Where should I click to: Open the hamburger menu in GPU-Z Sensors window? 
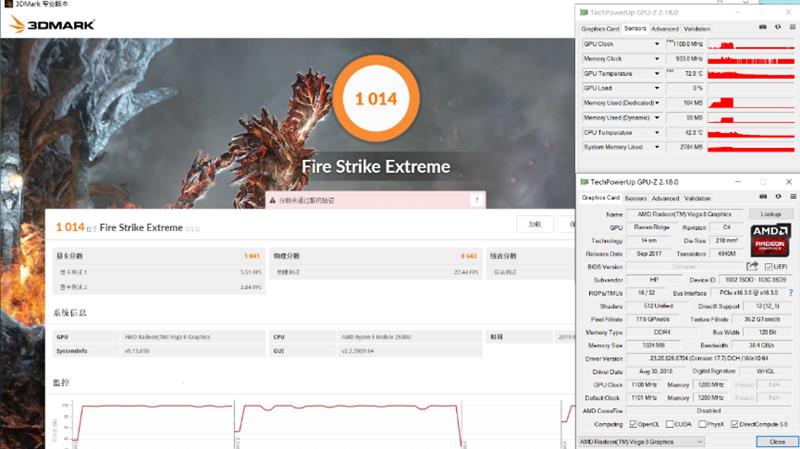(x=790, y=29)
